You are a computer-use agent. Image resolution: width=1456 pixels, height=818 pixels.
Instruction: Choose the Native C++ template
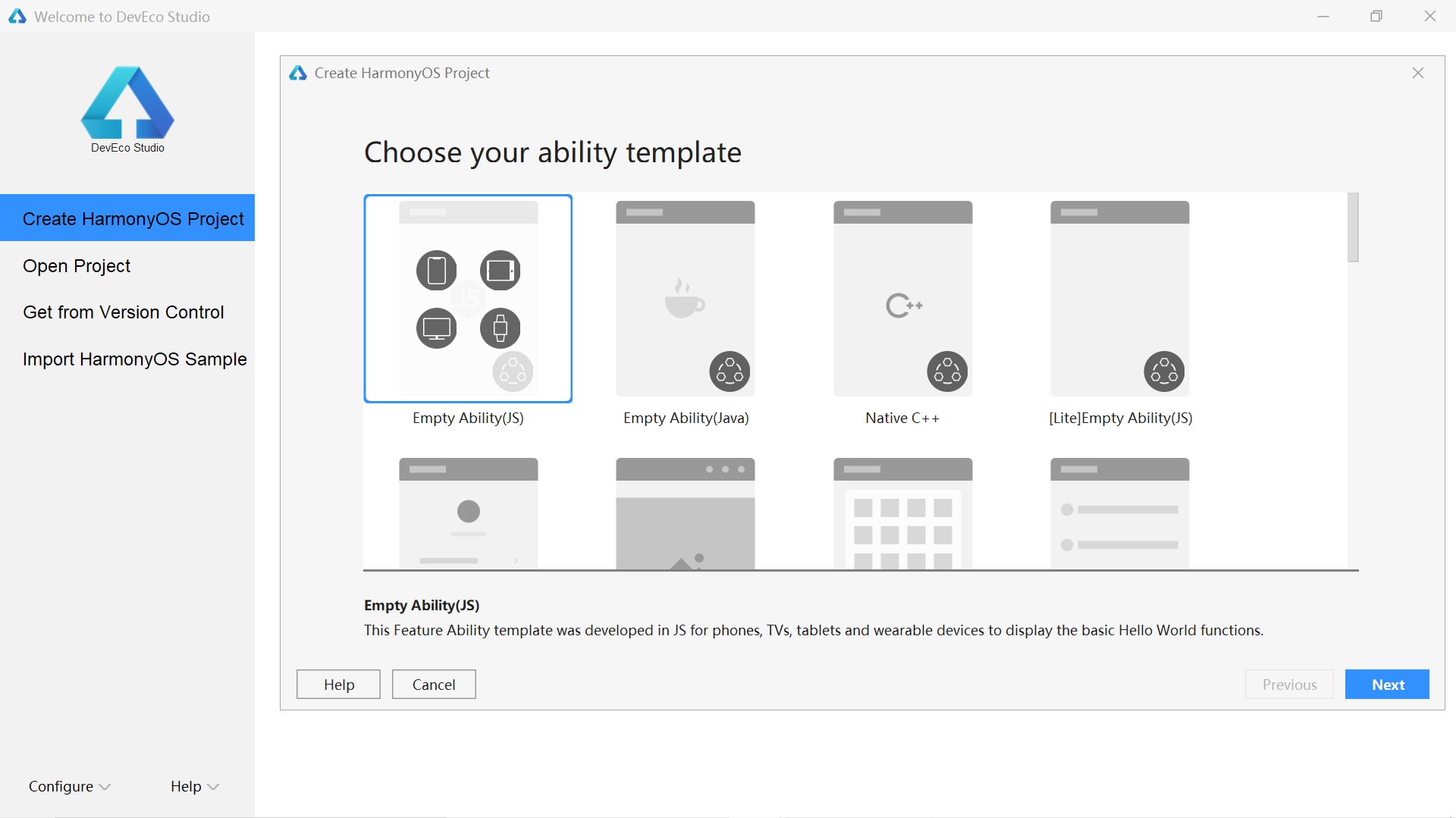coord(902,299)
